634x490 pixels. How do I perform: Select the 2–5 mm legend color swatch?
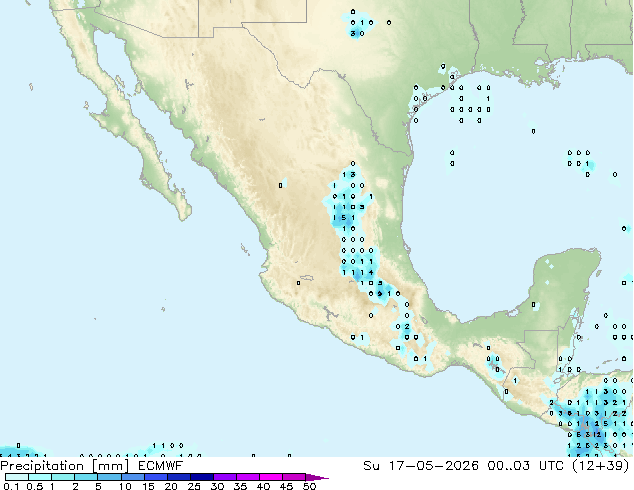86,477
